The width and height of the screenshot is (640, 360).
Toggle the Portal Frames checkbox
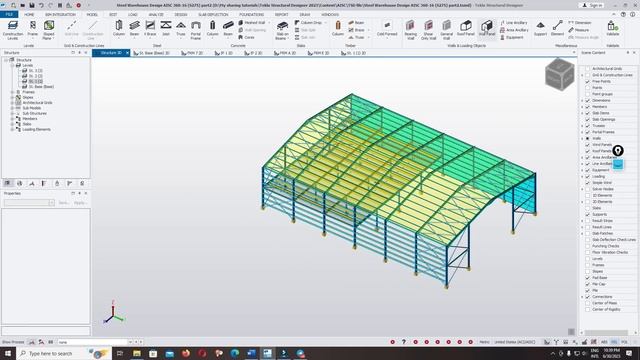coord(588,132)
